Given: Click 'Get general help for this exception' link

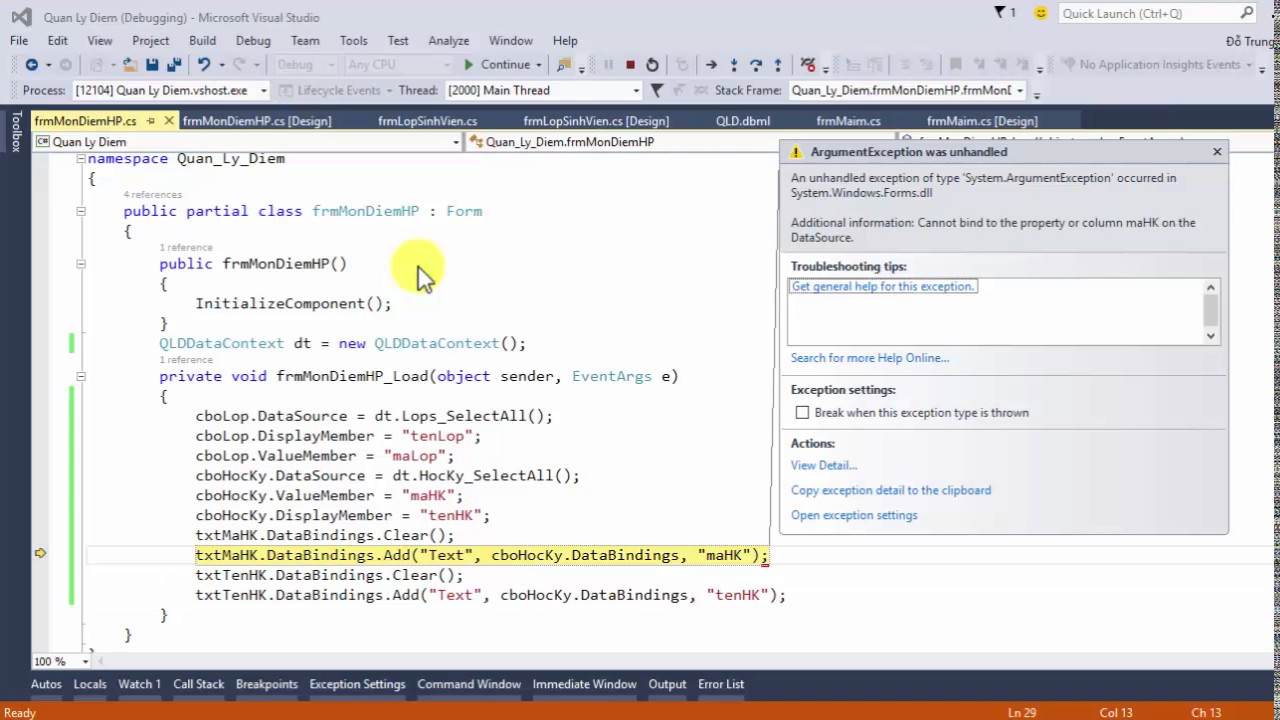Looking at the screenshot, I should click(x=882, y=286).
